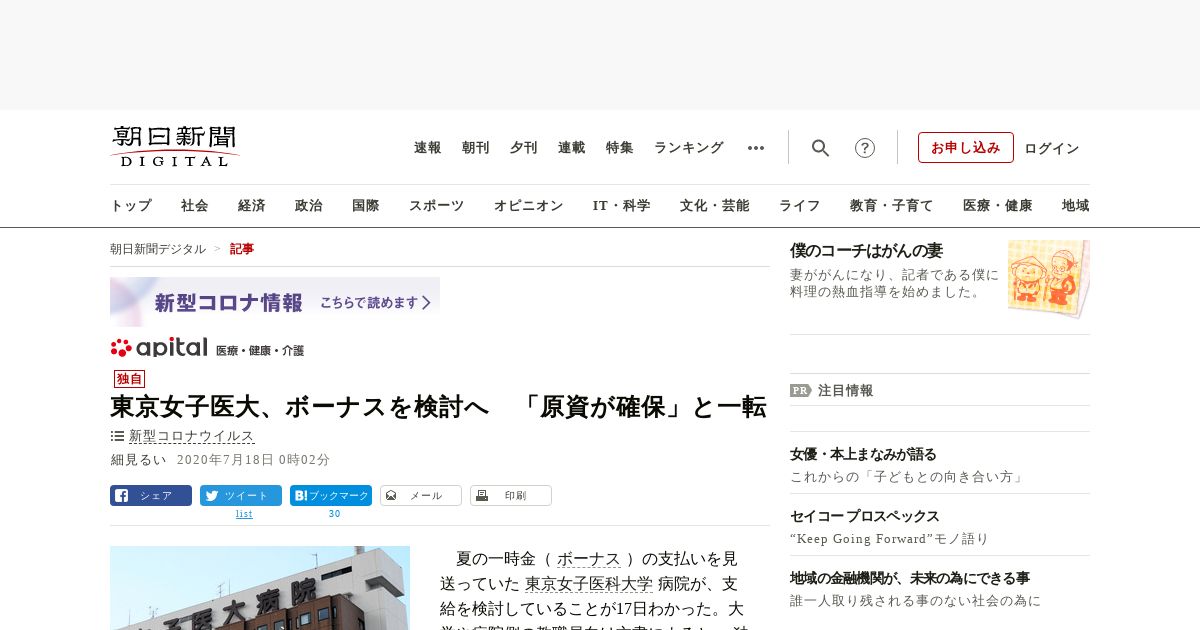Open セイコー プロスペックス promo link
The image size is (1200, 630).
point(865,516)
